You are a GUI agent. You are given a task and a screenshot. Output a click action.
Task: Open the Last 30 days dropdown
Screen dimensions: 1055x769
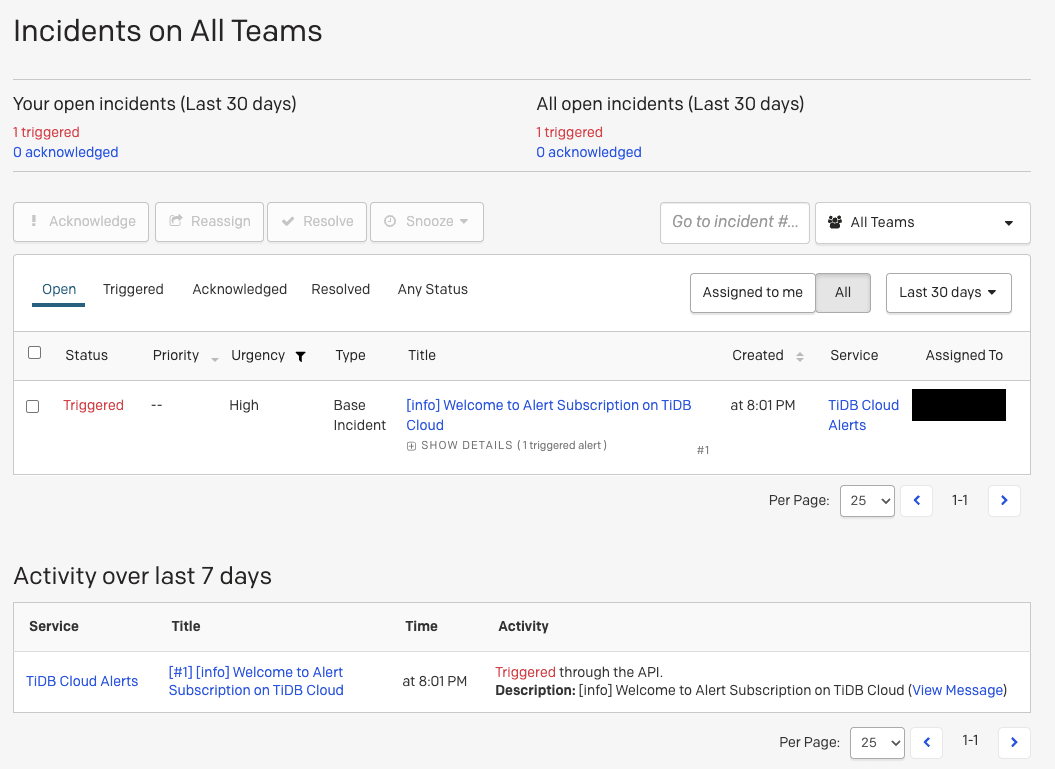948,293
